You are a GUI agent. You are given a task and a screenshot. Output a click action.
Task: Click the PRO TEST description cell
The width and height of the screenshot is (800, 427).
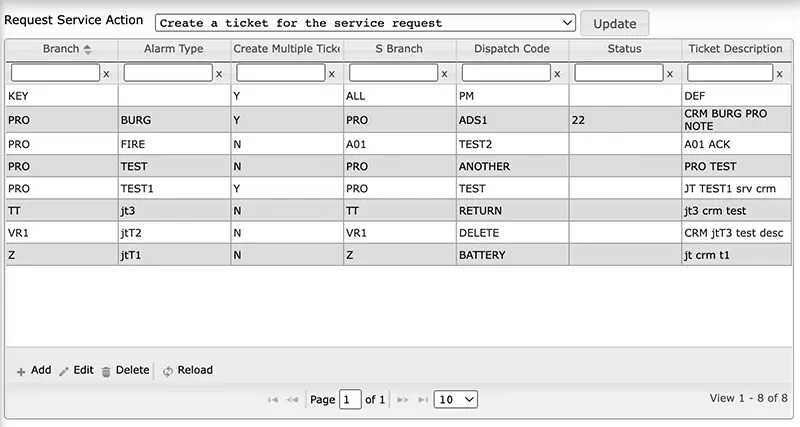[x=737, y=166]
